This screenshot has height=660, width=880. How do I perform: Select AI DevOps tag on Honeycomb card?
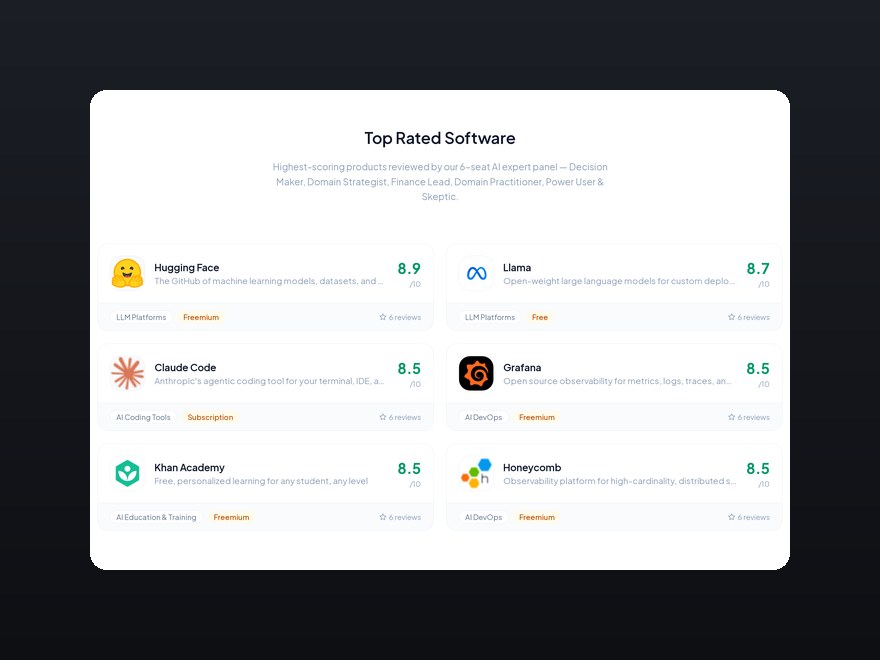[483, 517]
